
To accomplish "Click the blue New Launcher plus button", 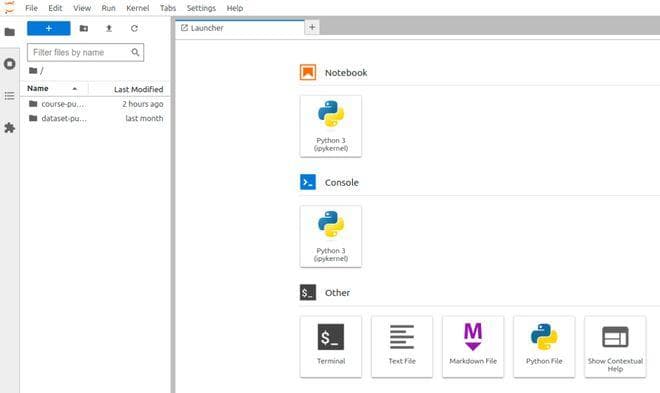I will (x=49, y=28).
